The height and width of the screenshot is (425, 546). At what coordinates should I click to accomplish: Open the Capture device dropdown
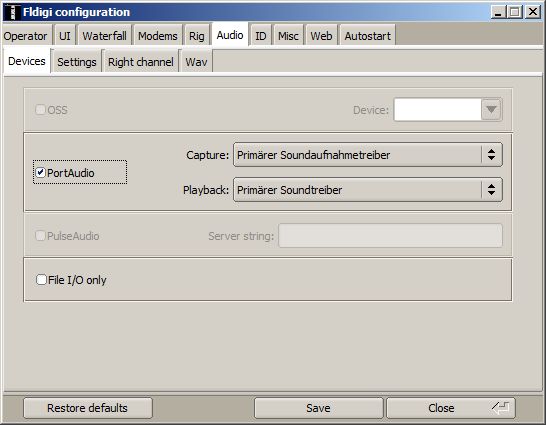coord(368,155)
